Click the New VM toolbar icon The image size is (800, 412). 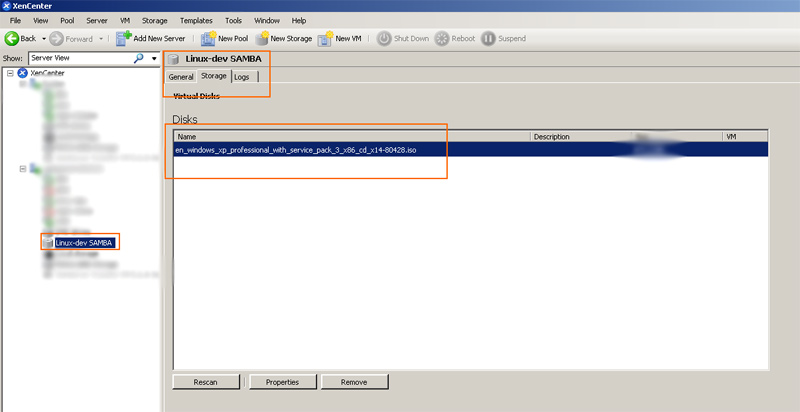325,38
